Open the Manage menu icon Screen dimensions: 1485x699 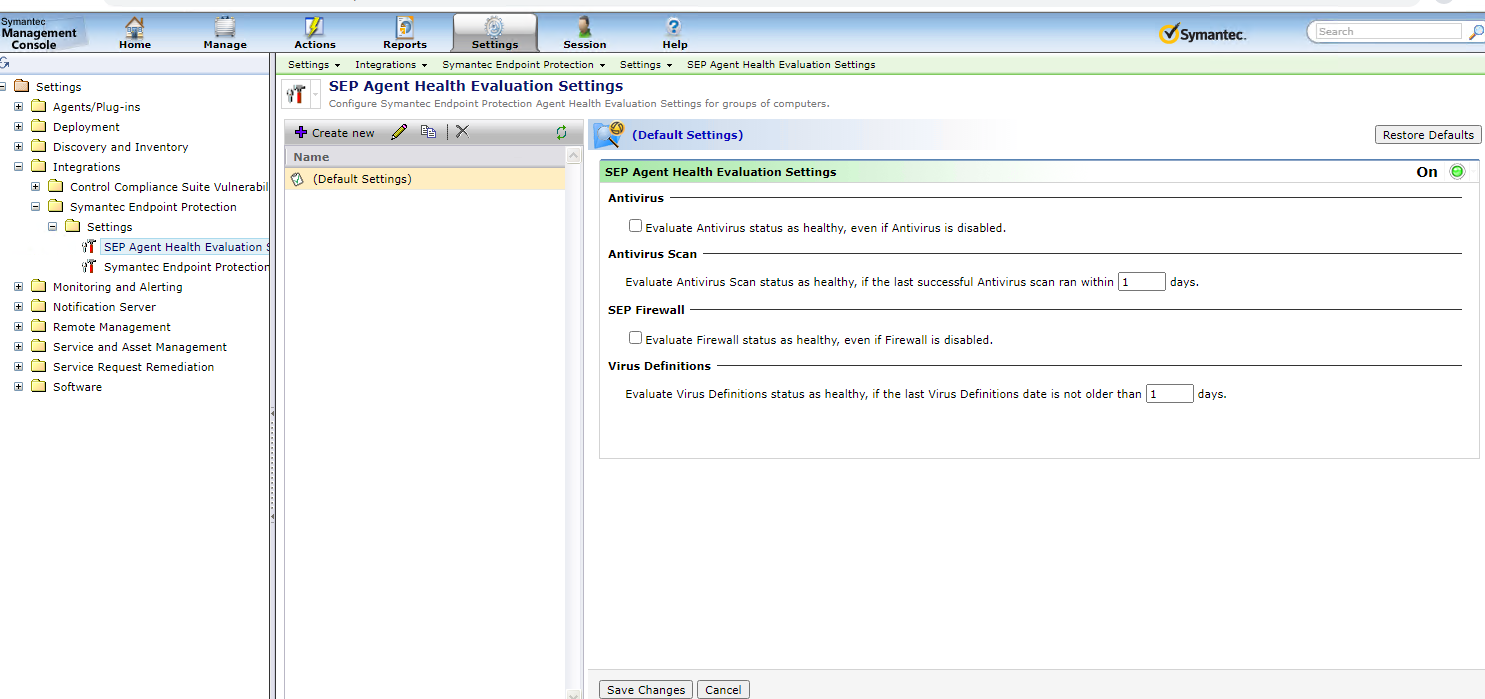pyautogui.click(x=225, y=27)
